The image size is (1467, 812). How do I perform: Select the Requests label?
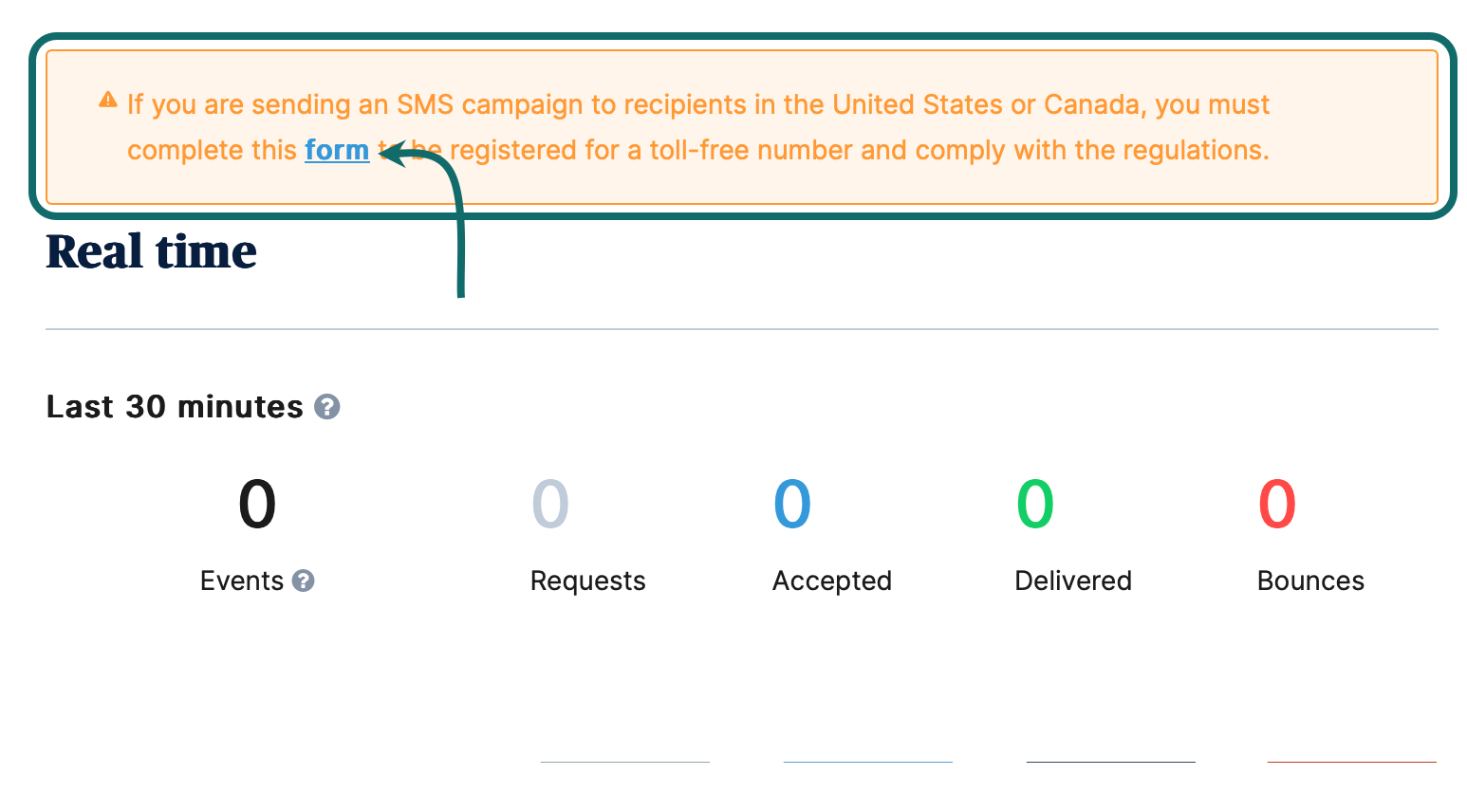click(588, 581)
